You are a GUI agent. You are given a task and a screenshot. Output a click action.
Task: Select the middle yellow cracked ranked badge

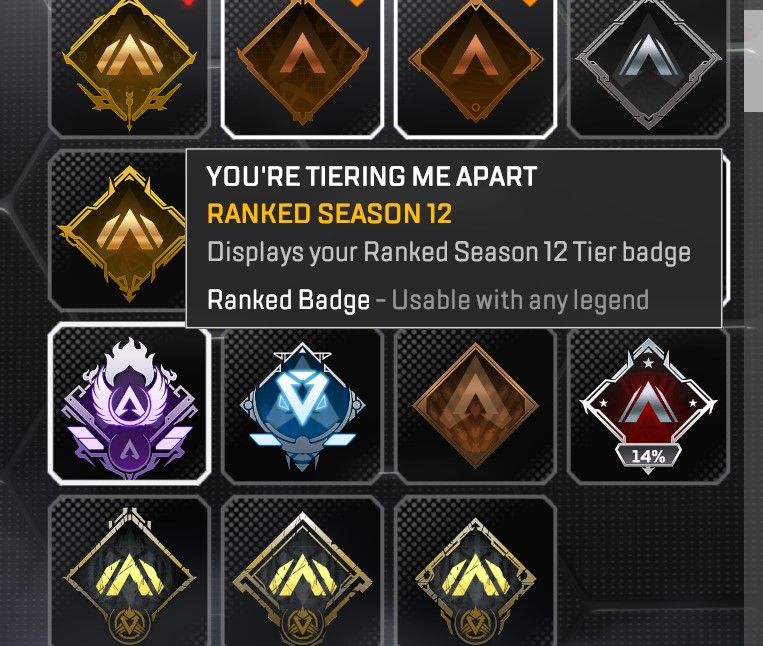(302, 571)
